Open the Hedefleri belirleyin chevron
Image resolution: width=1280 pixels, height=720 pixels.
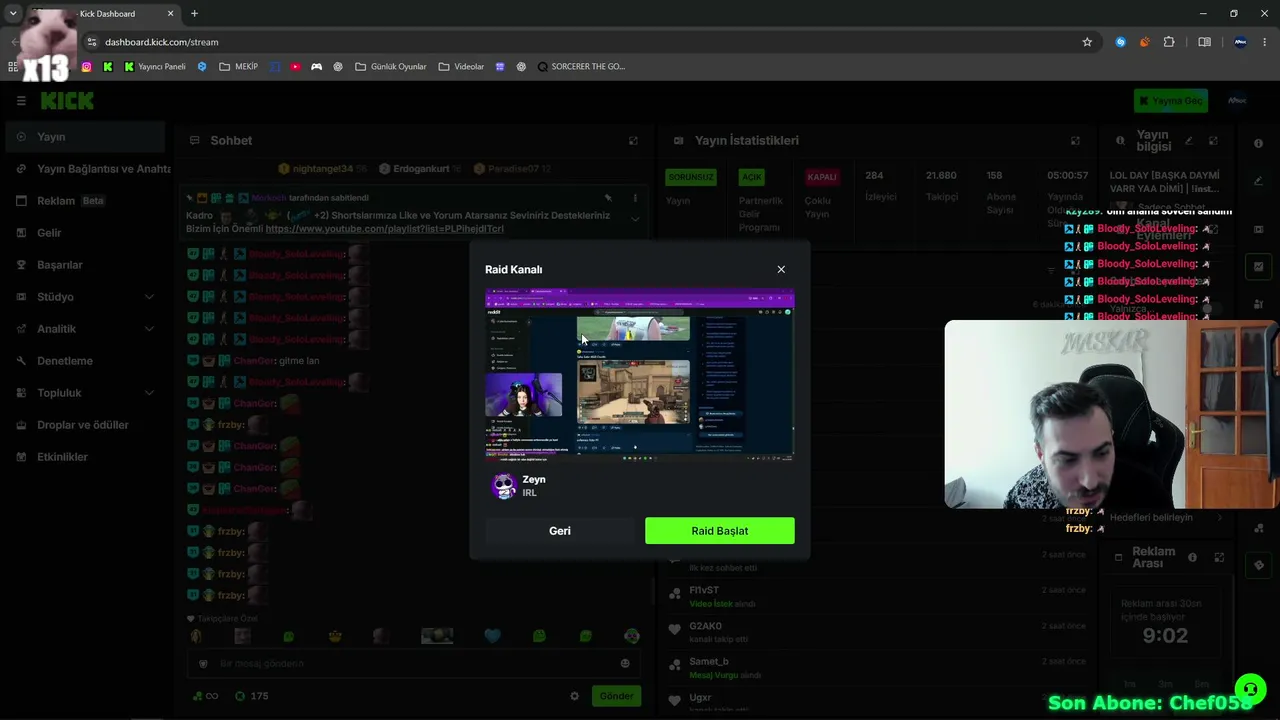pyautogui.click(x=1219, y=518)
